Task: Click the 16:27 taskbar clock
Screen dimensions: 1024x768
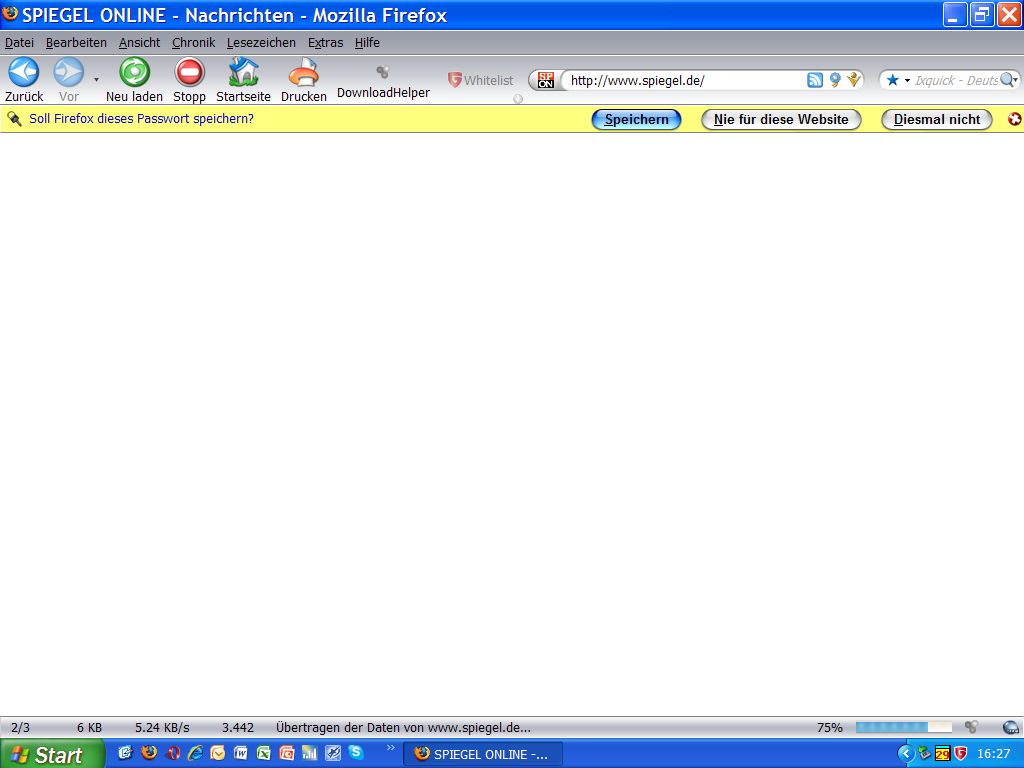Action: coord(993,754)
